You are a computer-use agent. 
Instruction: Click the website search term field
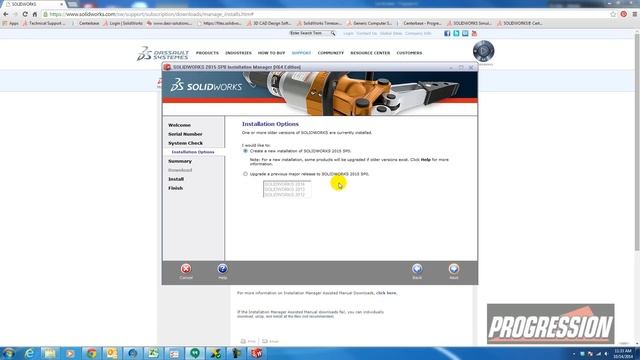pyautogui.click(x=309, y=33)
